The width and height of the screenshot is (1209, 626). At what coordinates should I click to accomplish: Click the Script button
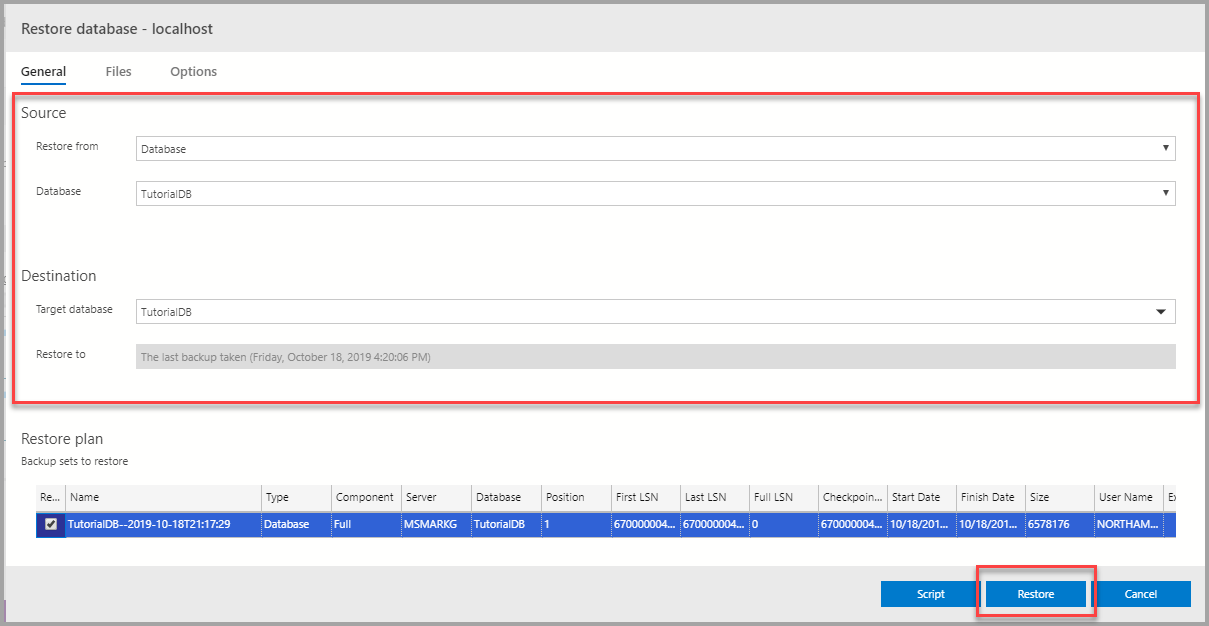[x=929, y=593]
